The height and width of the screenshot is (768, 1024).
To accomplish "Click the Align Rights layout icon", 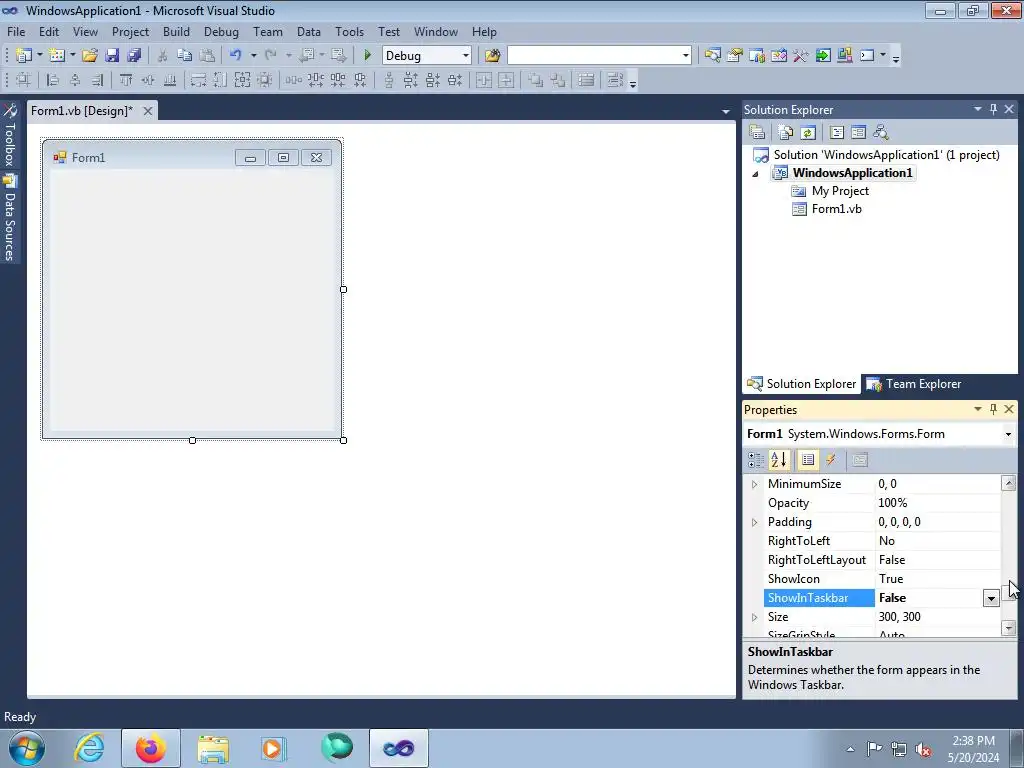I will tap(97, 80).
